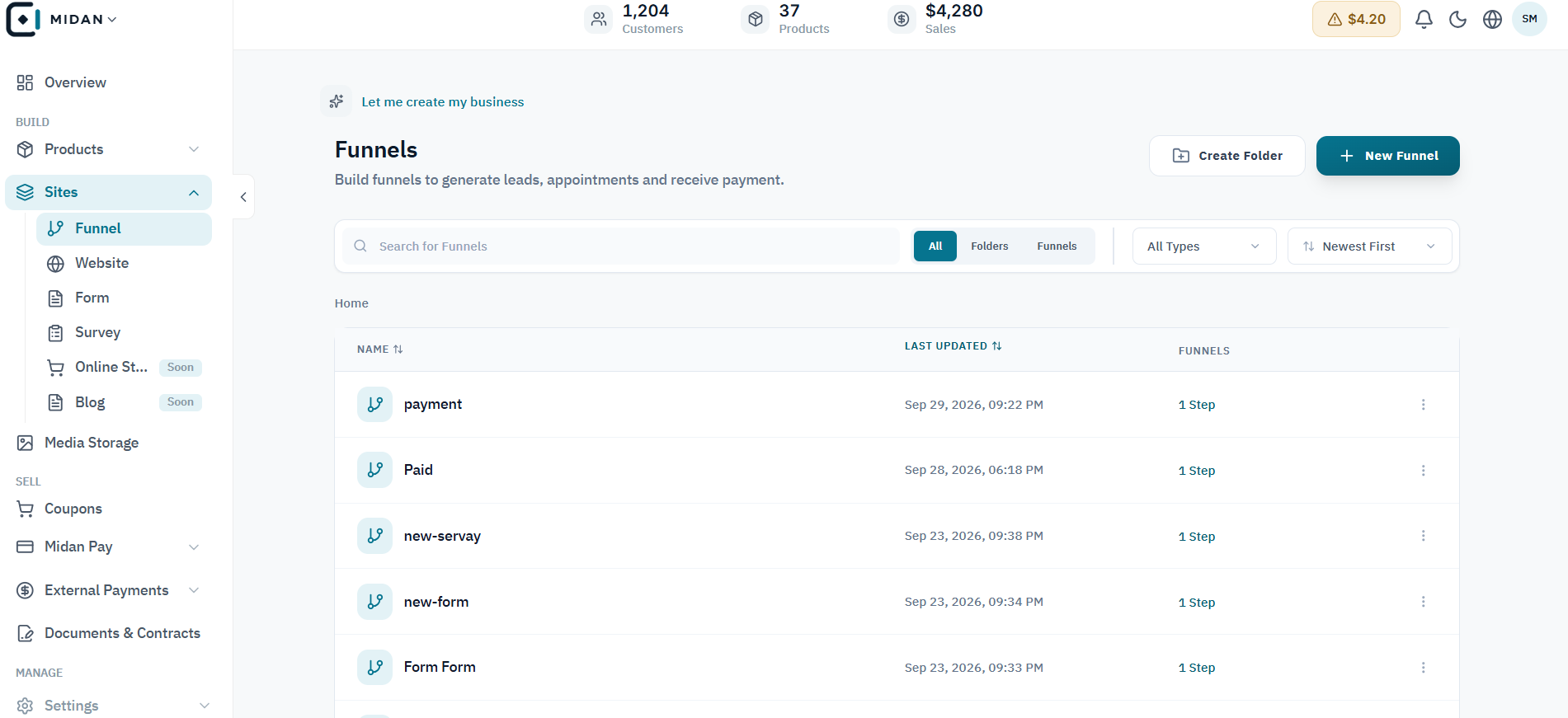Image resolution: width=1568 pixels, height=718 pixels.
Task: Open the Let me create my business link
Action: [443, 102]
